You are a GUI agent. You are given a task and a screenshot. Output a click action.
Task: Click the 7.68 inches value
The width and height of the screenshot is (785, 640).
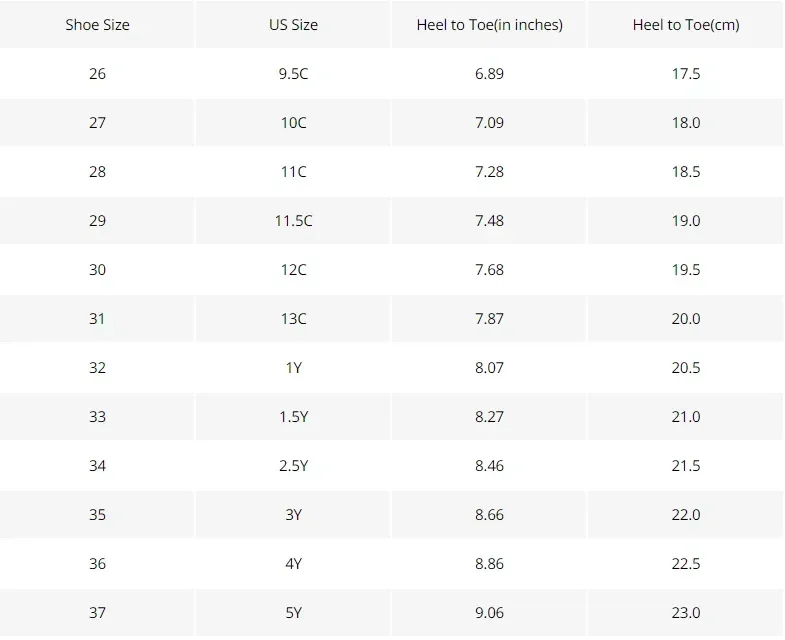coord(489,270)
